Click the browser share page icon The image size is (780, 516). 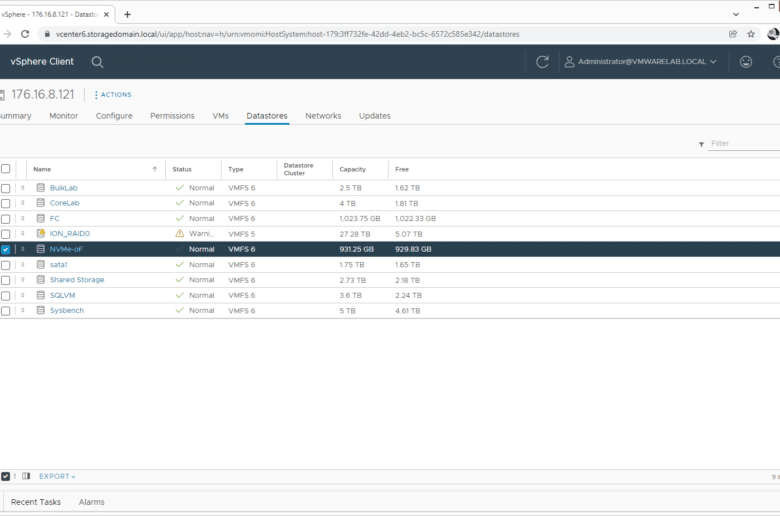pos(733,34)
